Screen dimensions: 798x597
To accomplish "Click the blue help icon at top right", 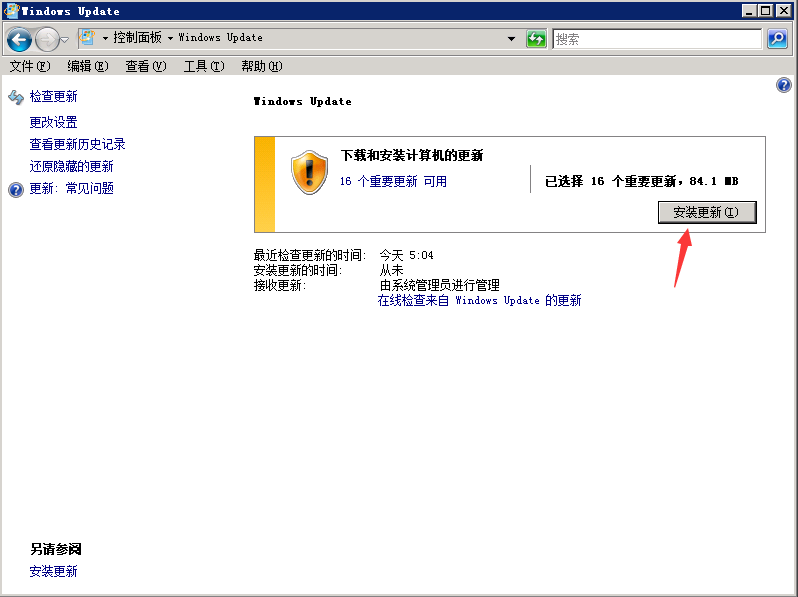I will (784, 85).
